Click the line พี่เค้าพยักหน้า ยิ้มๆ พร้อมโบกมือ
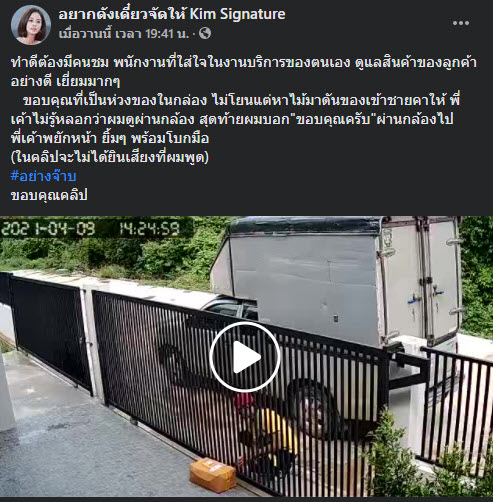Image resolution: width=493 pixels, height=502 pixels. (x=110, y=138)
